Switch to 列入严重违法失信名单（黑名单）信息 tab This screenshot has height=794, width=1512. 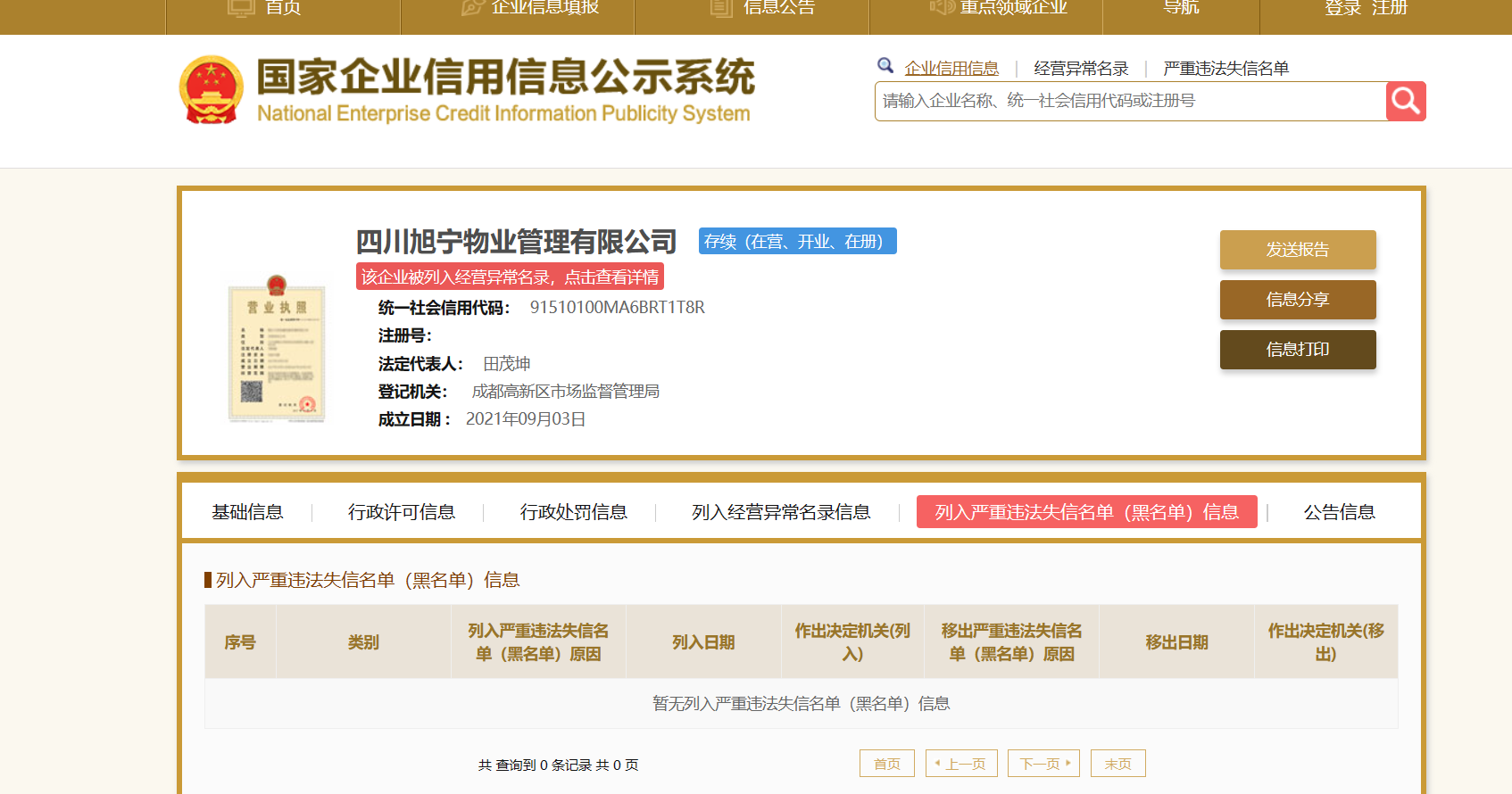(1087, 512)
